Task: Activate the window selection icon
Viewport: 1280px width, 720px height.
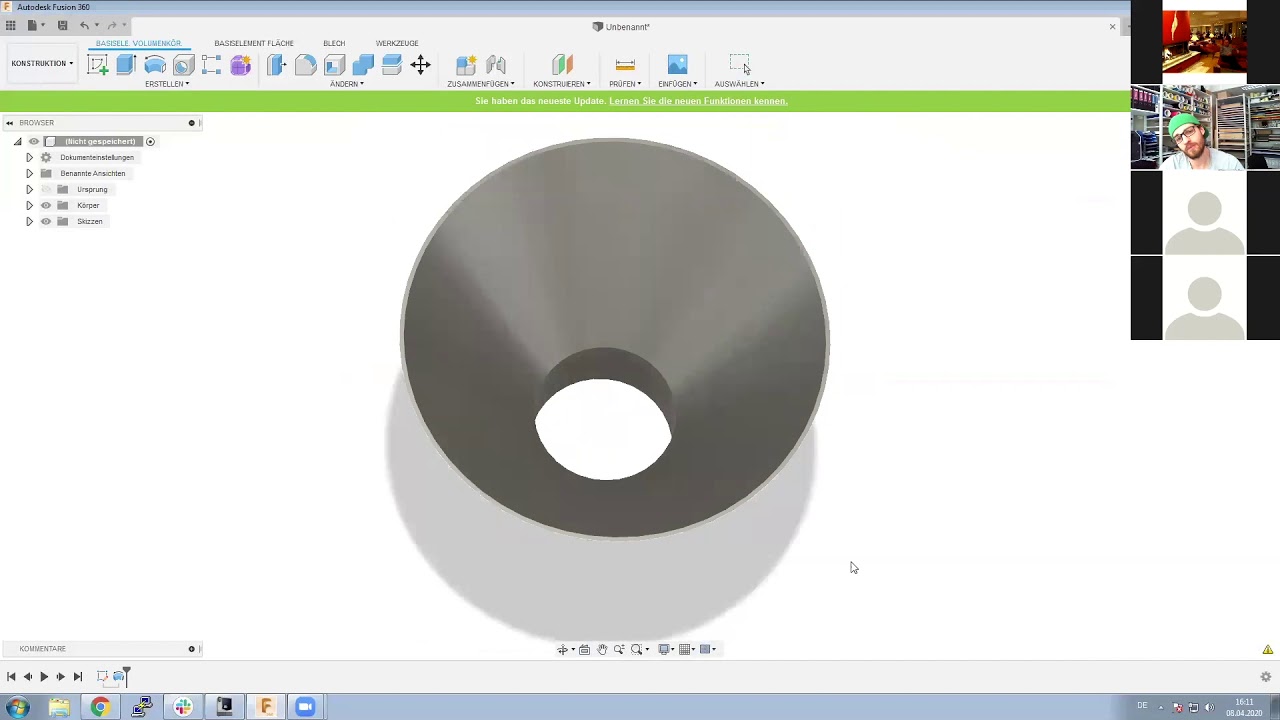Action: (x=739, y=65)
